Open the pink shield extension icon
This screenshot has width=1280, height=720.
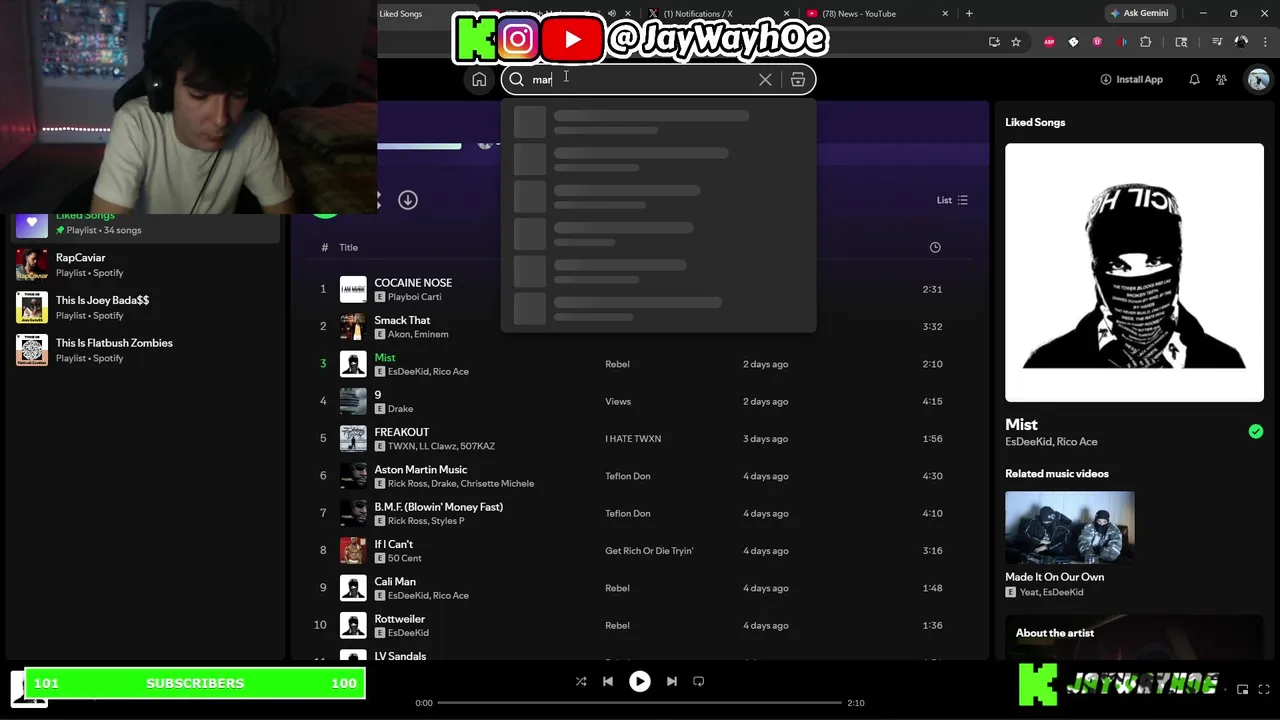(1097, 42)
